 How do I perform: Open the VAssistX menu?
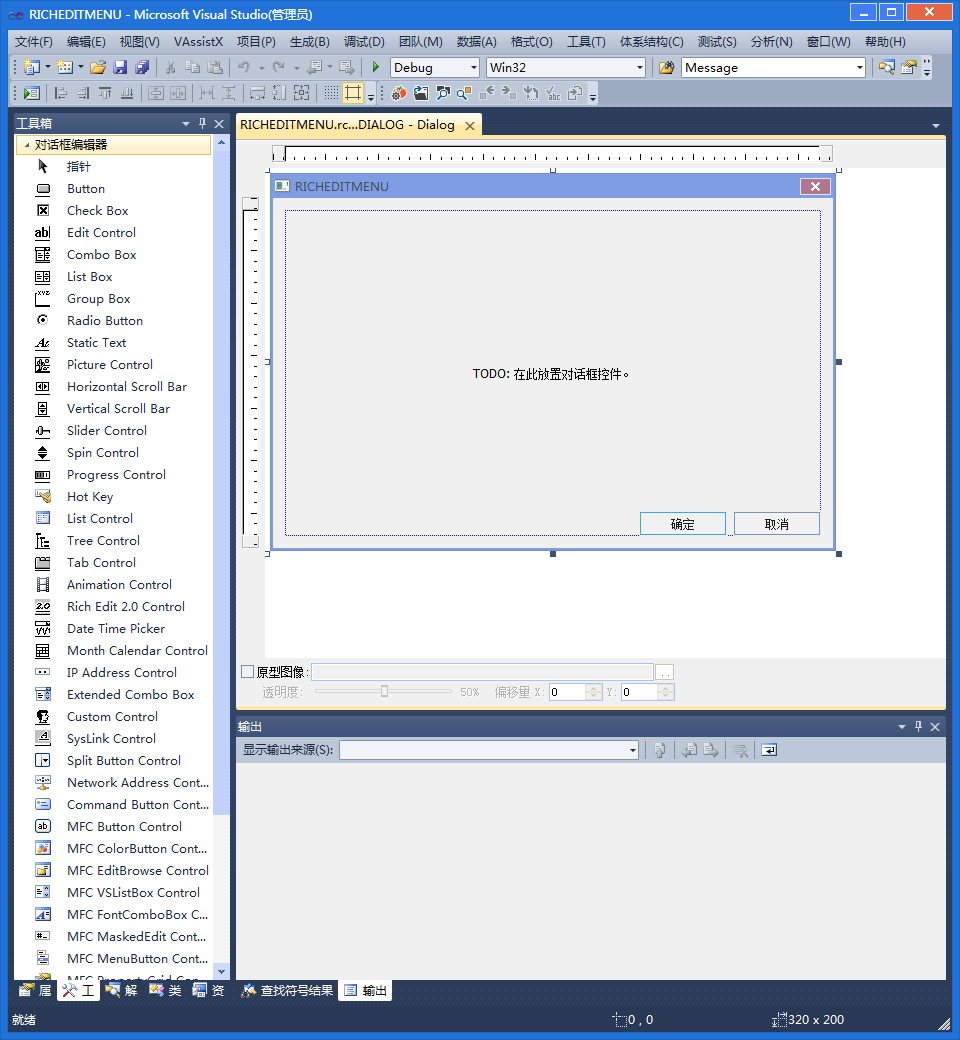[198, 42]
